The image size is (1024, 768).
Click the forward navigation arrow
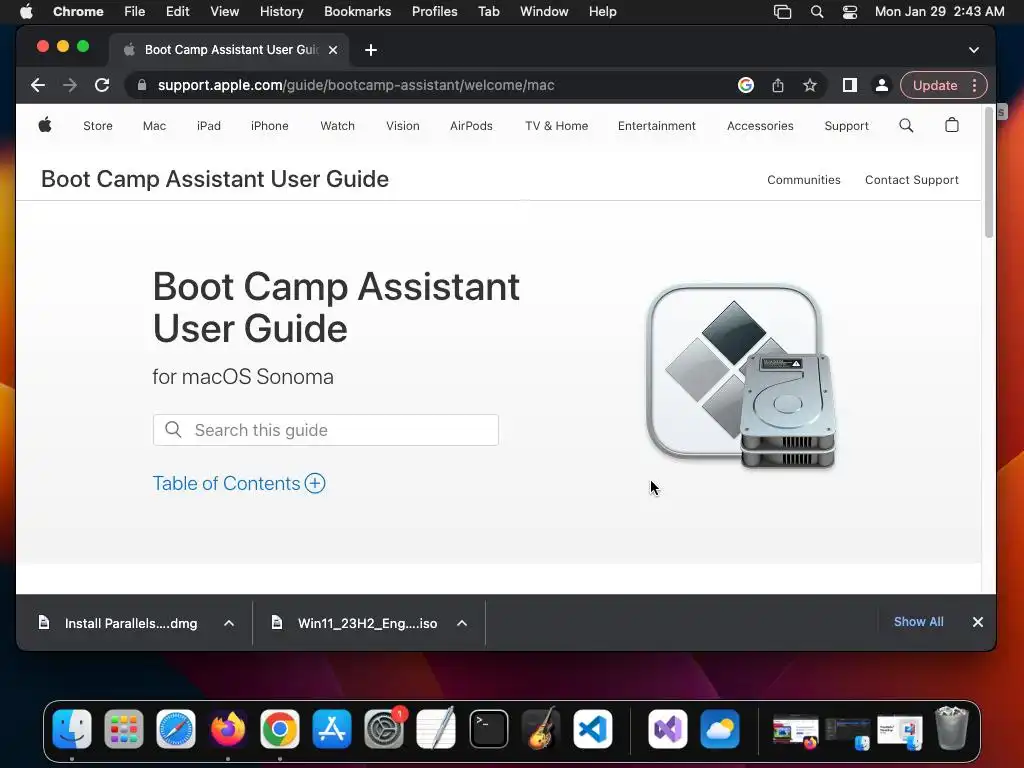pos(70,85)
